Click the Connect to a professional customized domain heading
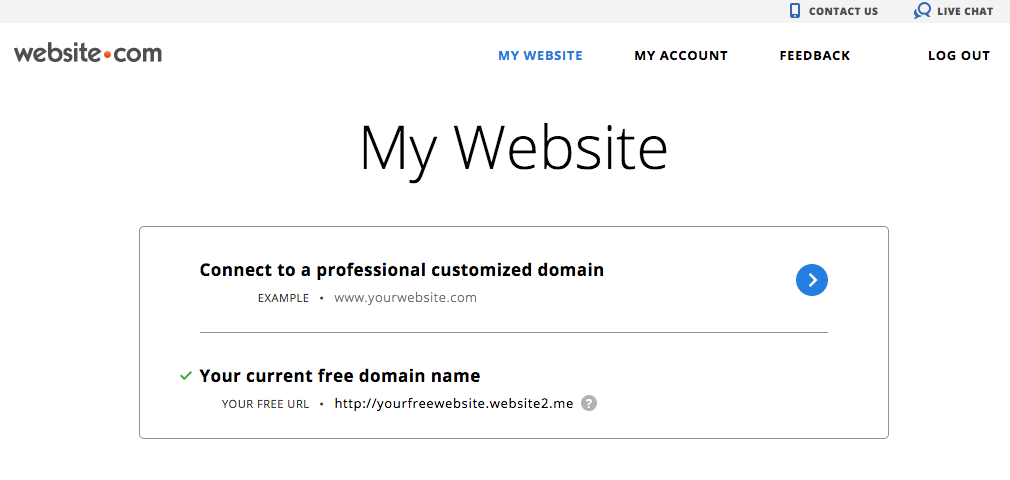The image size is (1010, 480). tap(402, 270)
